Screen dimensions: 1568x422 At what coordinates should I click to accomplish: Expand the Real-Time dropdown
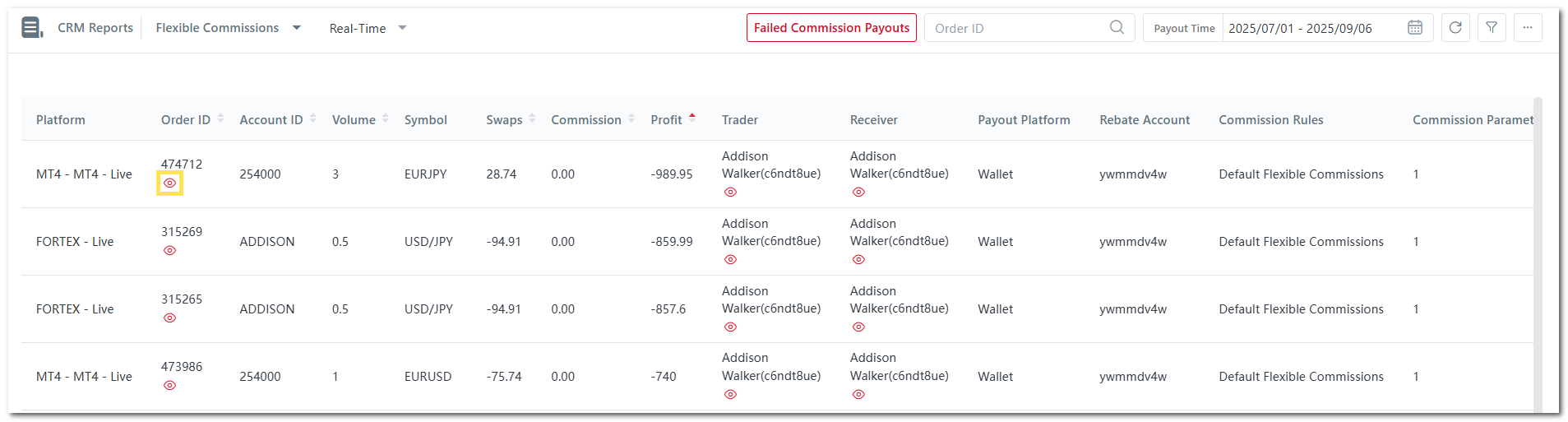click(402, 28)
